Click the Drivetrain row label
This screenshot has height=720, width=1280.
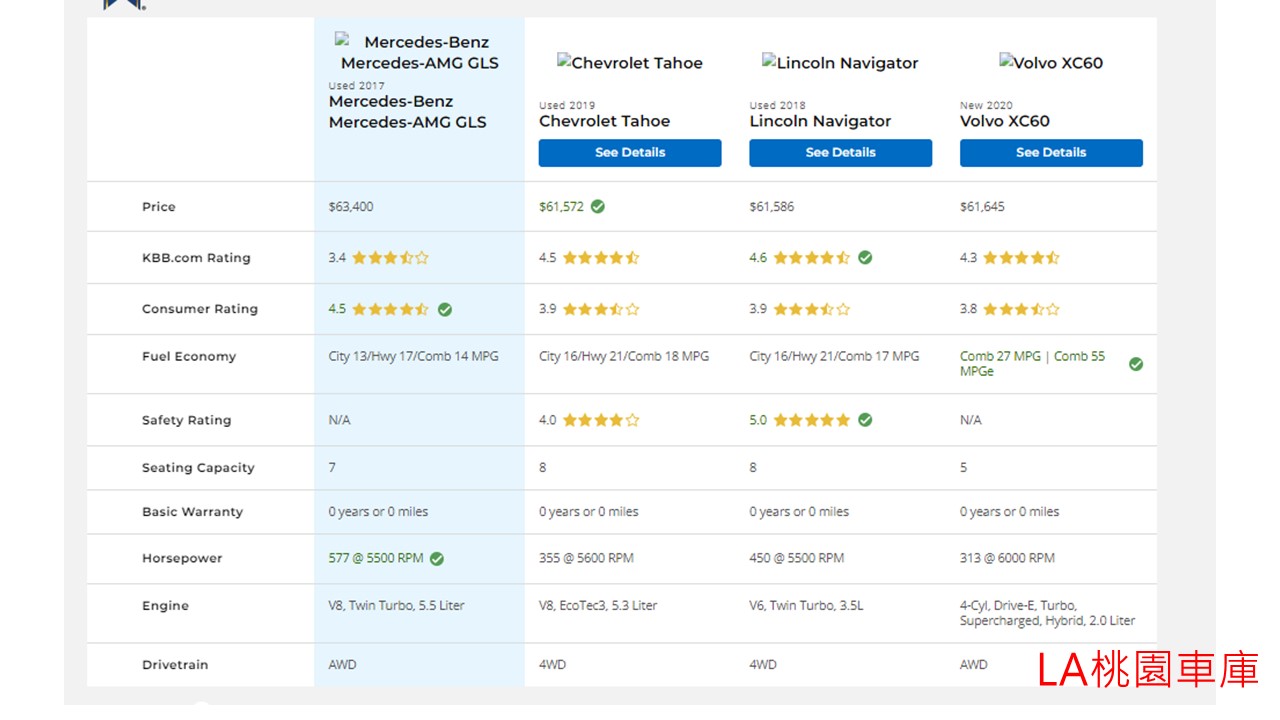point(175,665)
